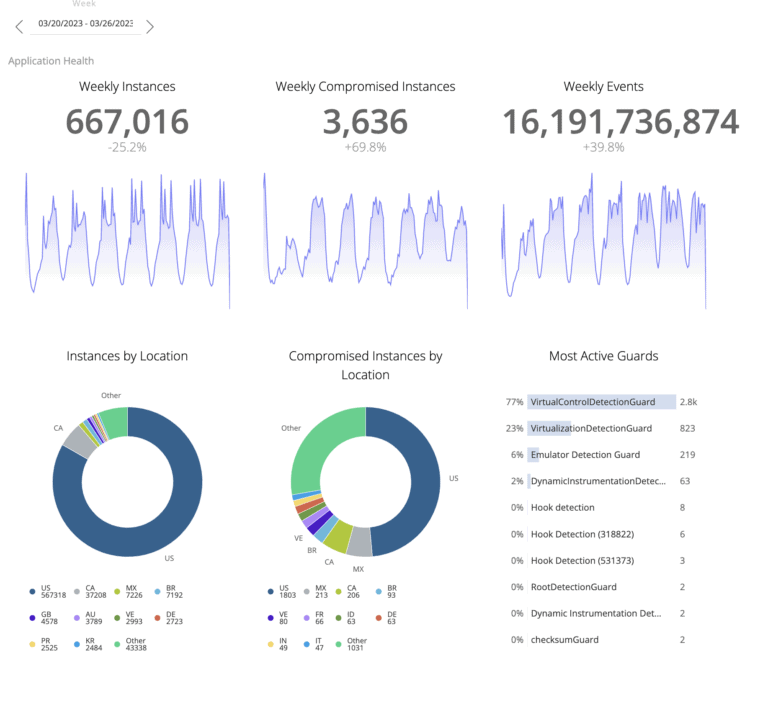Select the DynamicInstrumentationDetec... row

(x=601, y=481)
